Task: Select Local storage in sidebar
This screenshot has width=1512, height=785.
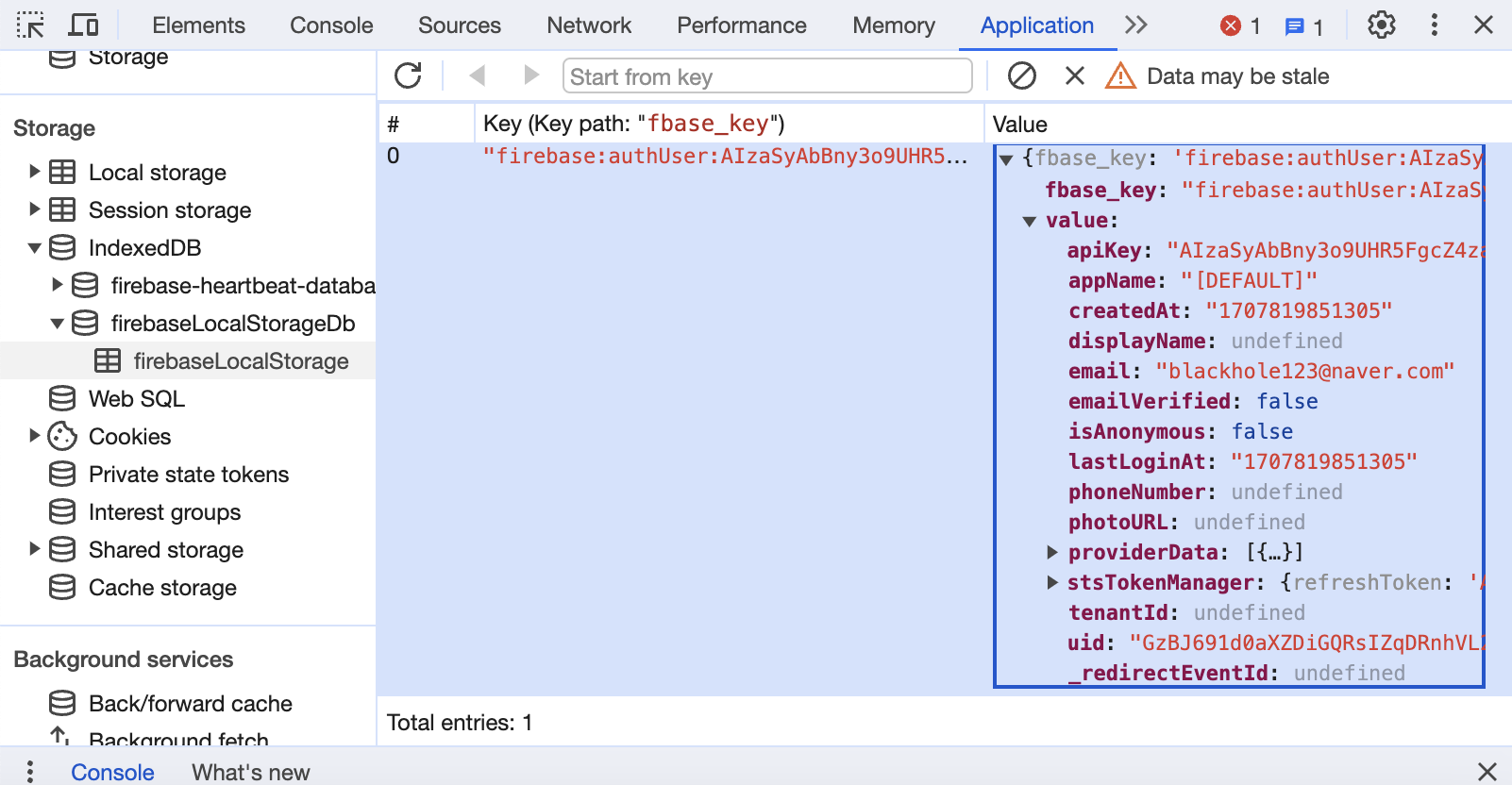Action: 158,173
